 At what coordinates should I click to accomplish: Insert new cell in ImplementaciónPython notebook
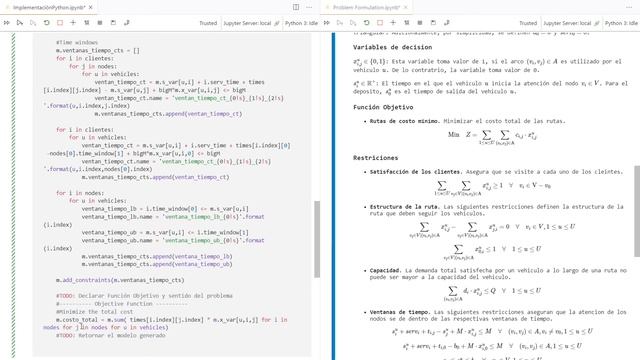pos(73,23)
